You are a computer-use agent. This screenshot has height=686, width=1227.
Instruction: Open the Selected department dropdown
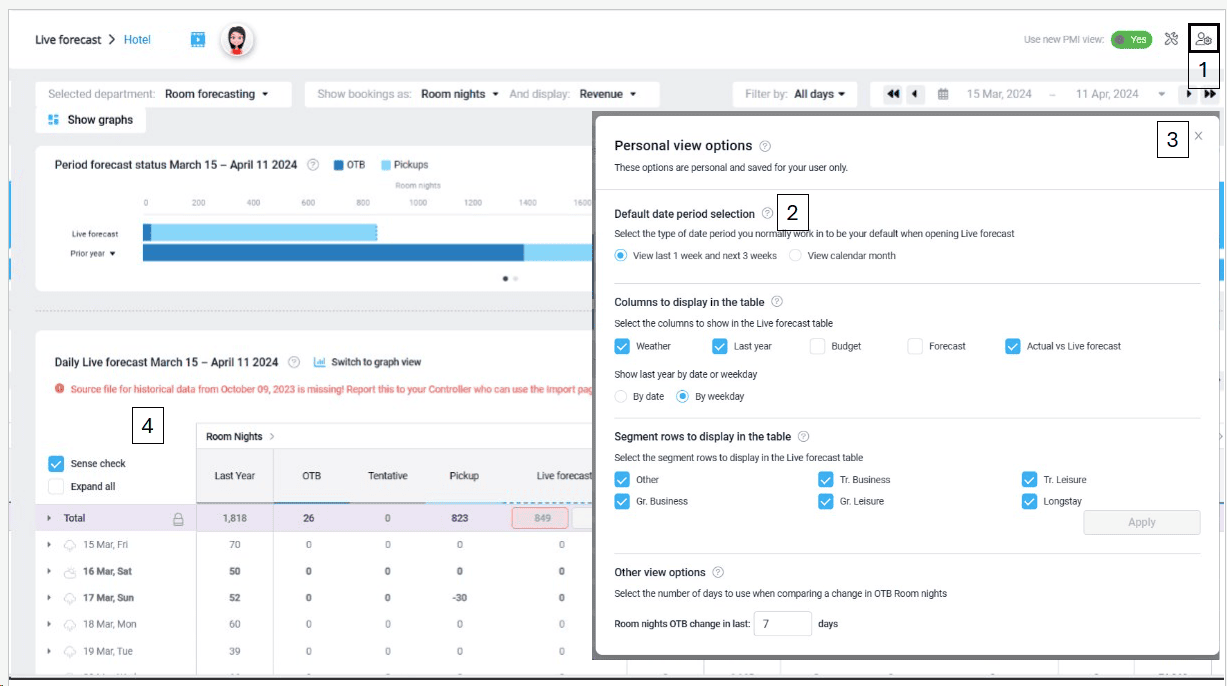tap(216, 94)
